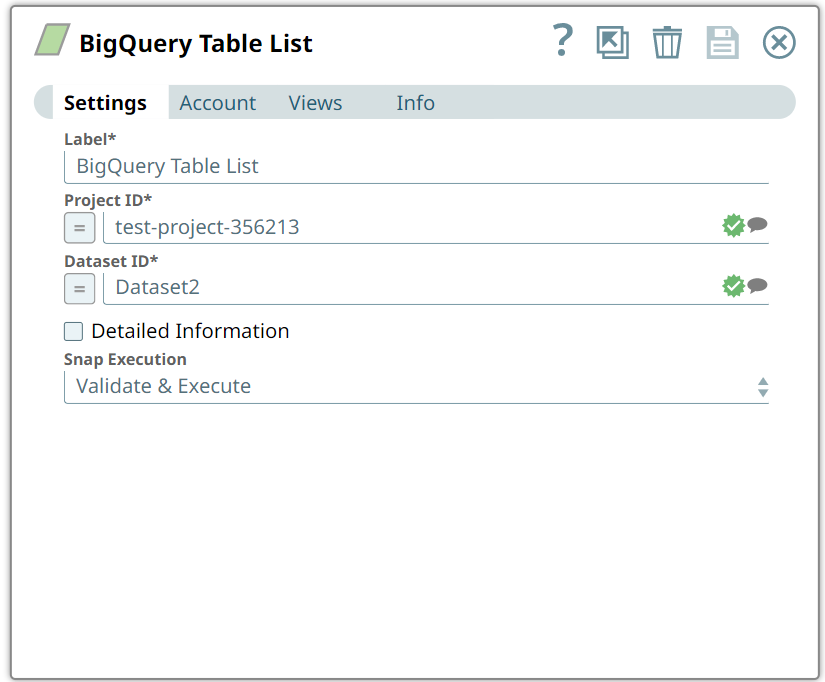Switch to the Account tab
This screenshot has width=825, height=682.
(x=218, y=103)
